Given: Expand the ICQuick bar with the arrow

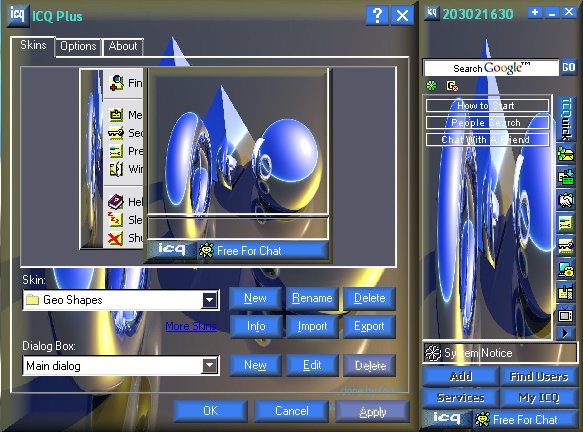Looking at the screenshot, I should click(566, 333).
